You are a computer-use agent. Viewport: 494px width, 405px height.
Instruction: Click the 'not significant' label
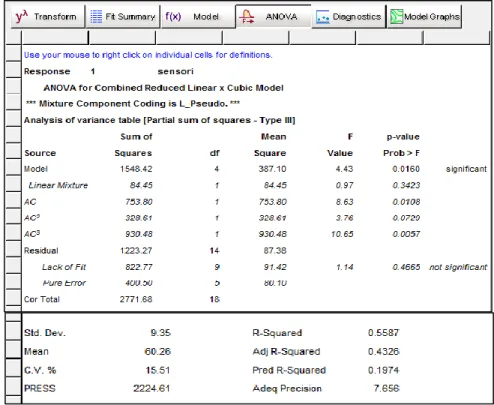point(458,267)
